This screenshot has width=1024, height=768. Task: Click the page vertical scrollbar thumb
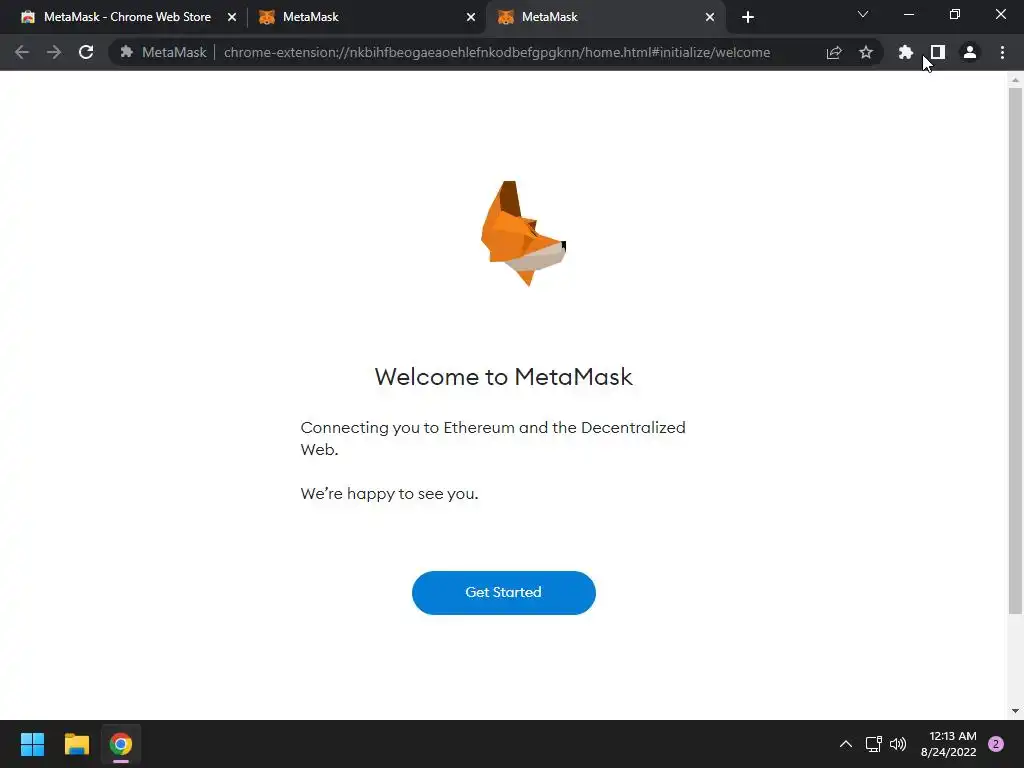tap(1015, 351)
